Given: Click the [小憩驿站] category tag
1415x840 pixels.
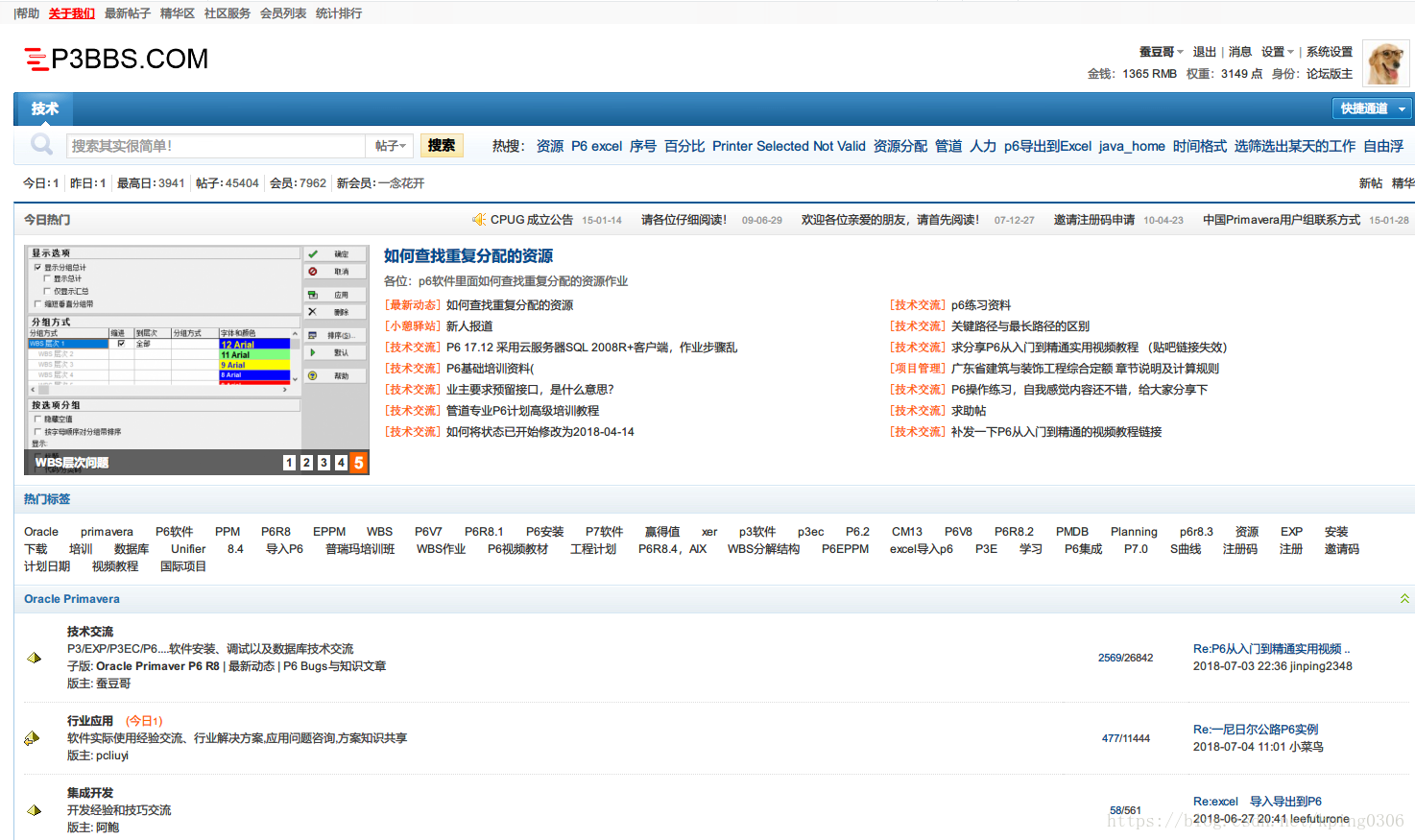Looking at the screenshot, I should pos(413,326).
